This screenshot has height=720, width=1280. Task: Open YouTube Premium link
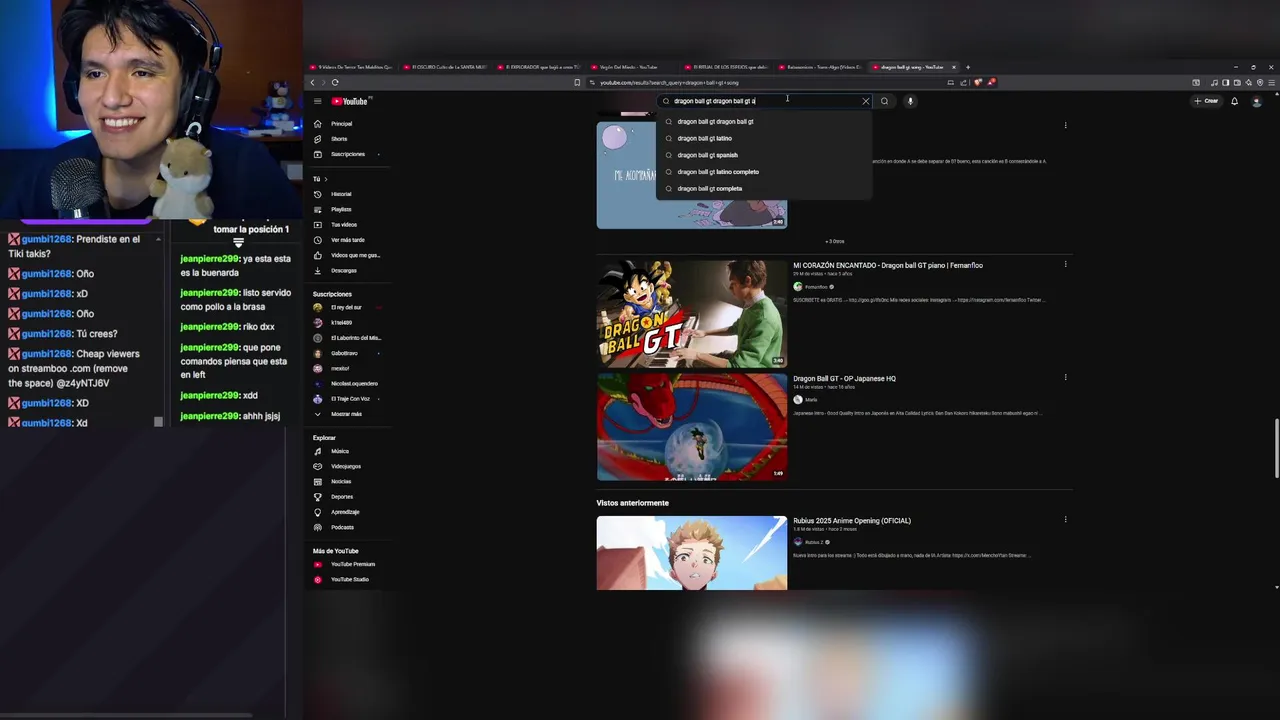tap(352, 564)
